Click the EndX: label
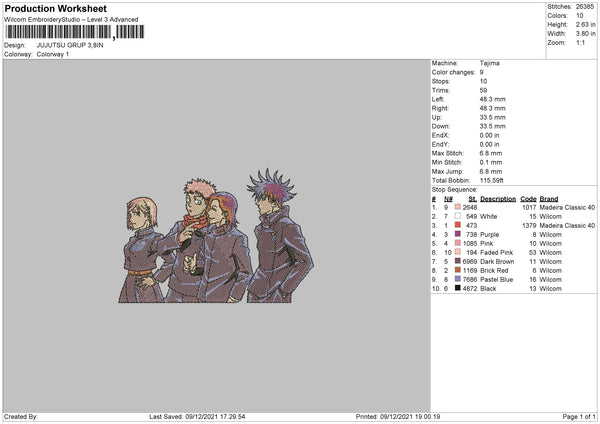600x424 pixels. coord(440,135)
